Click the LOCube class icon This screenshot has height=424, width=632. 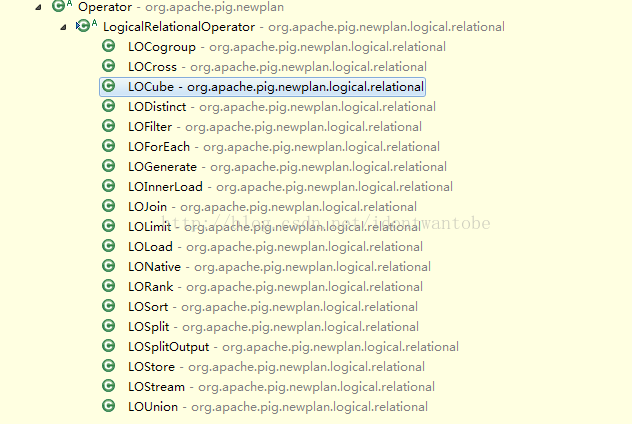tap(108, 86)
